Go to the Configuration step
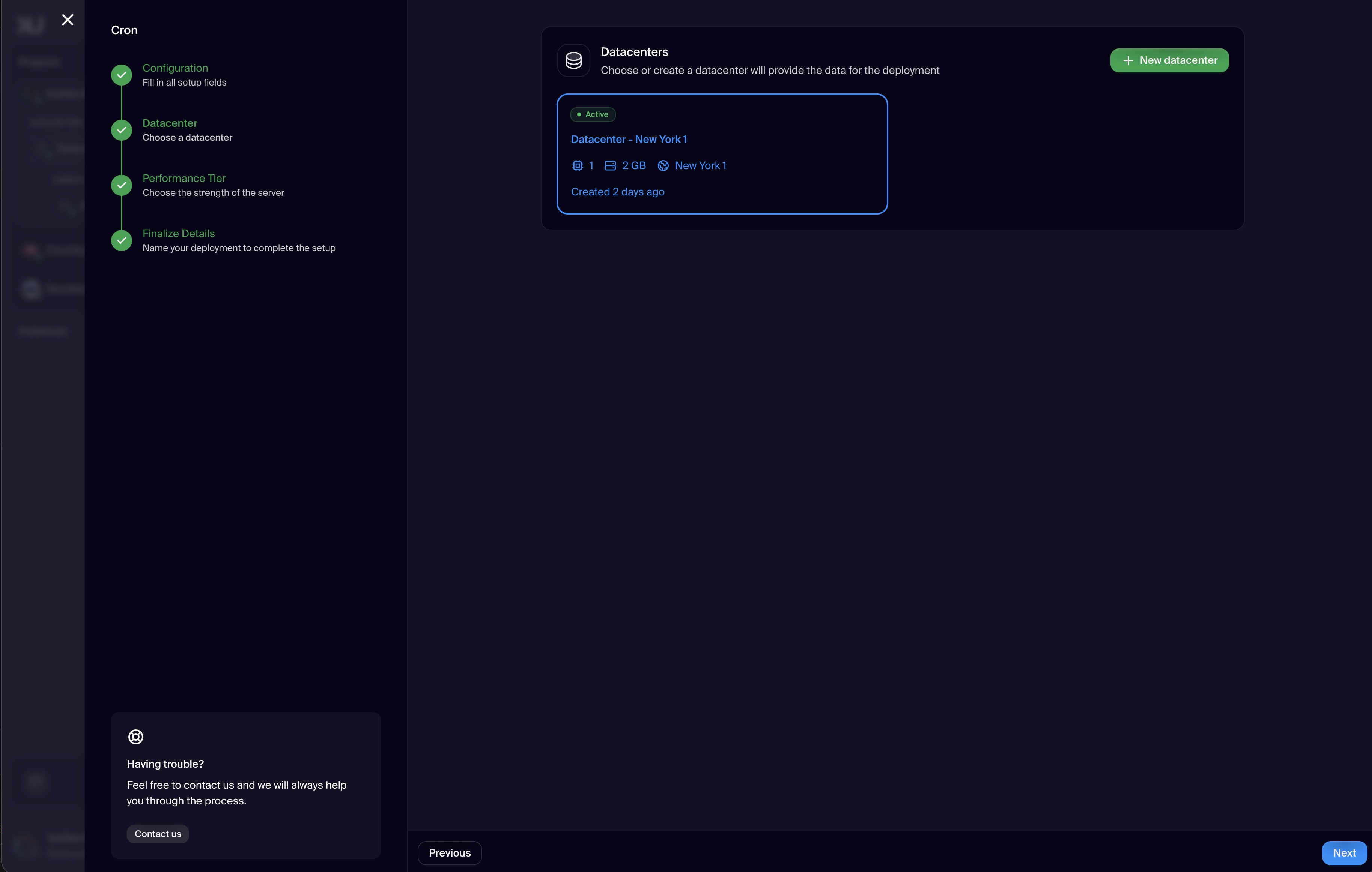 (175, 68)
